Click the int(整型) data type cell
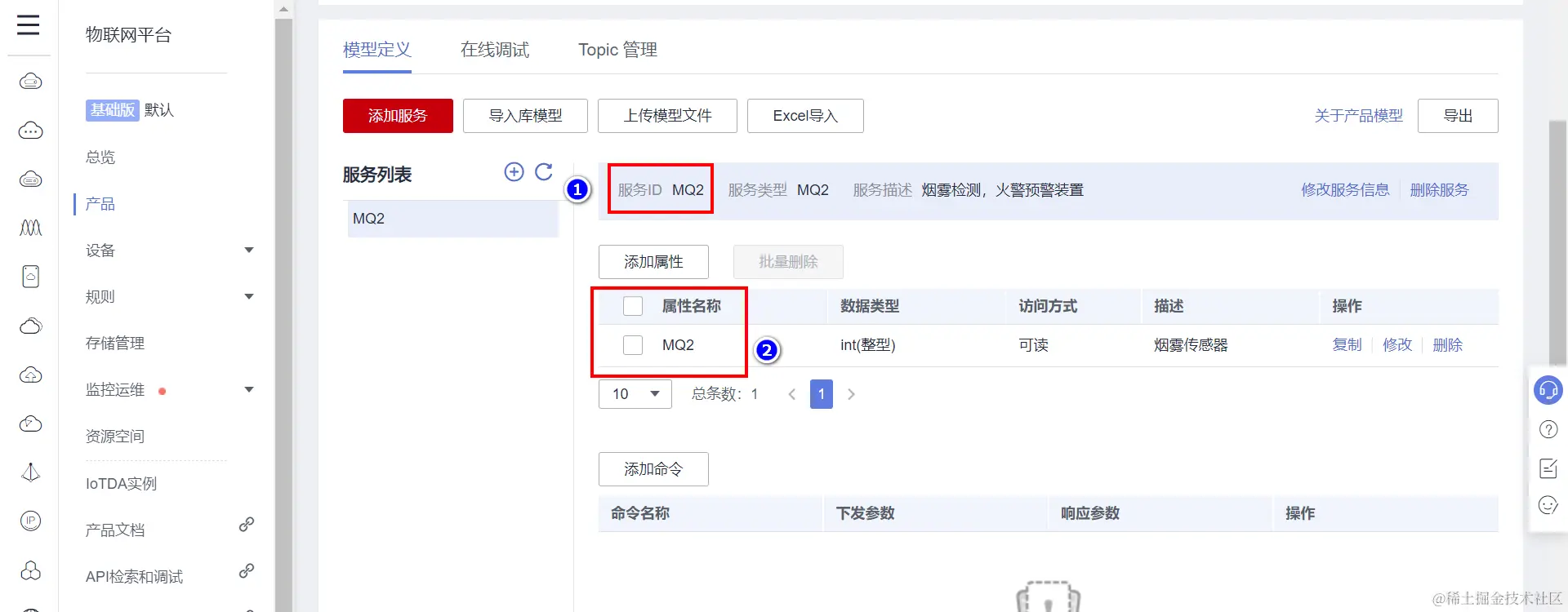The image size is (1568, 612). [x=867, y=345]
